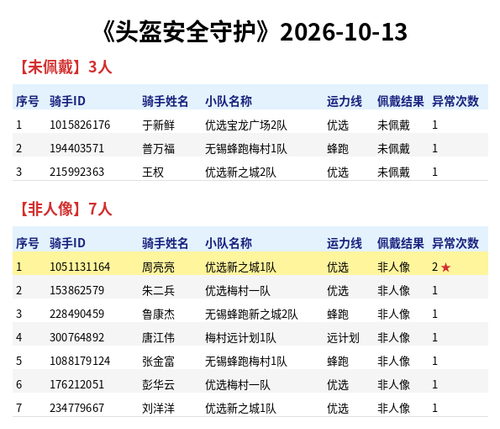Viewport: 500px width, 429px height.
Task: Click the 【非人像】7人 section heading
Action: point(66,209)
